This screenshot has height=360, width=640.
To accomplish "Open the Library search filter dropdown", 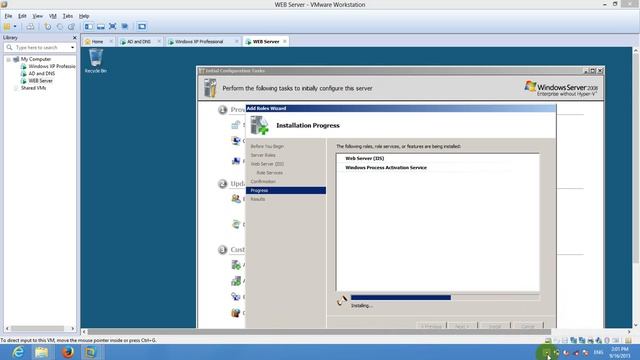I will pos(72,48).
